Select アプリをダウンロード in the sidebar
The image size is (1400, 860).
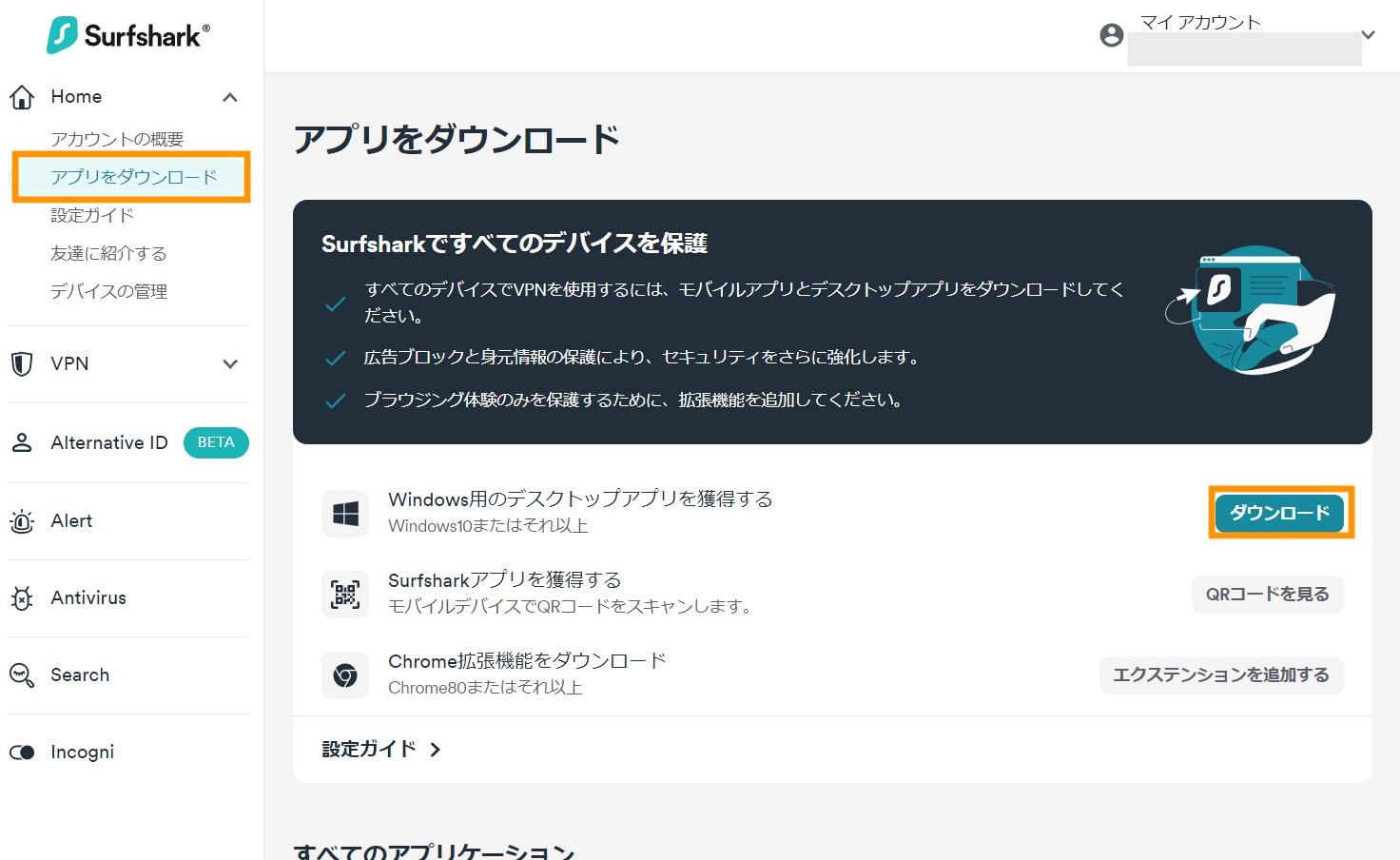(134, 177)
